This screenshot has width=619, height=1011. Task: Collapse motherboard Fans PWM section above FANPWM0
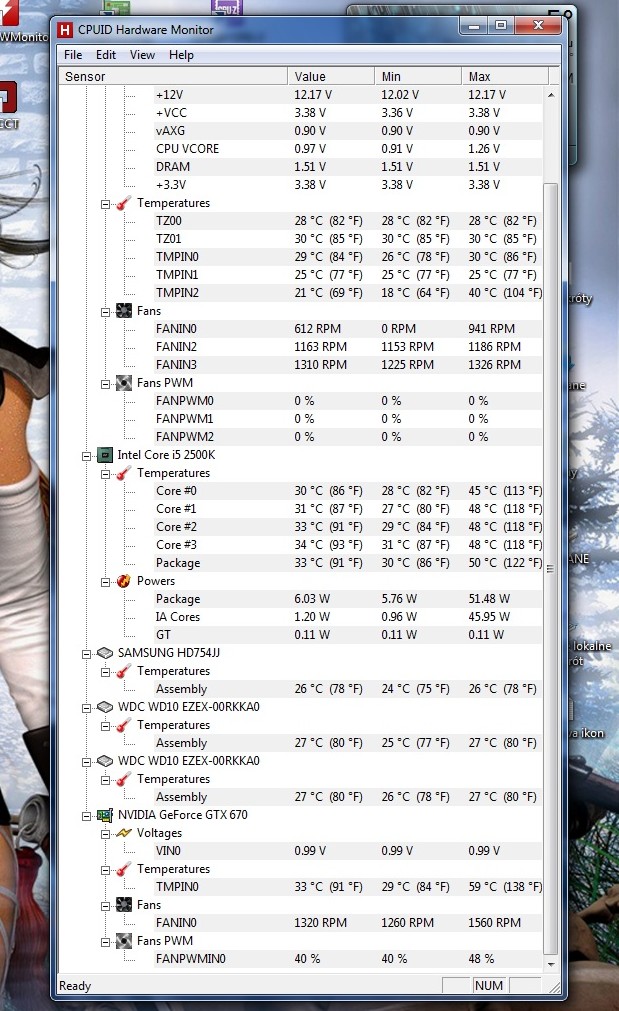click(105, 384)
